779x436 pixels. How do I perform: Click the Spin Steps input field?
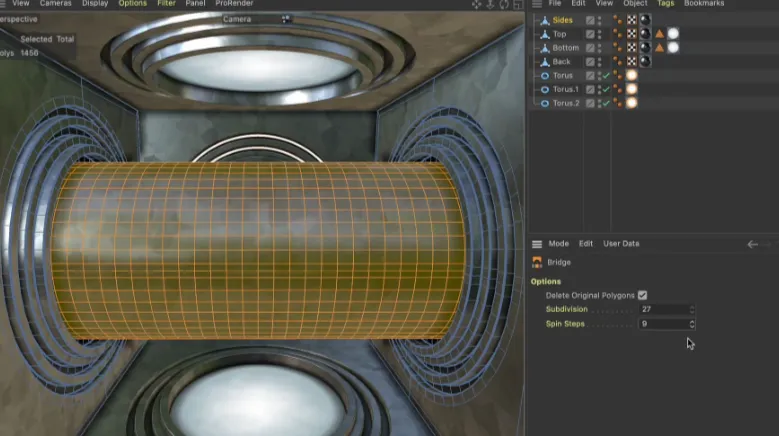(x=662, y=324)
